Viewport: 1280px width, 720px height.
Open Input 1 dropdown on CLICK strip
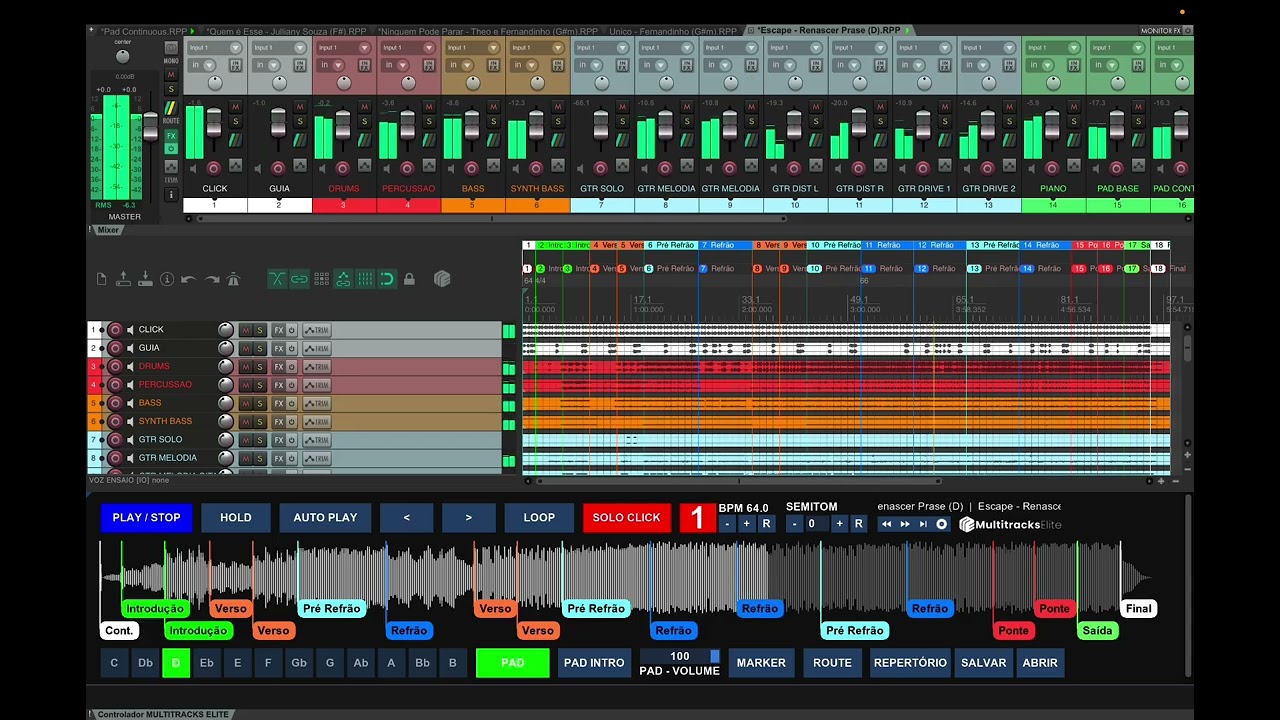pyautogui.click(x=215, y=47)
